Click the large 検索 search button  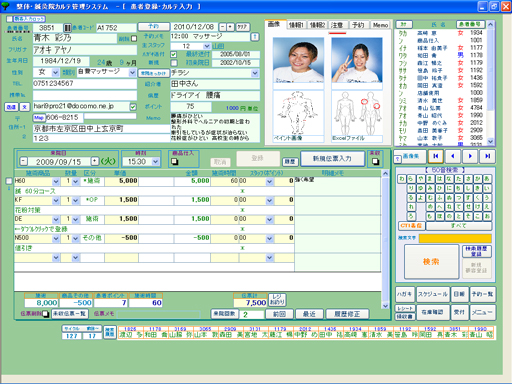click(431, 262)
